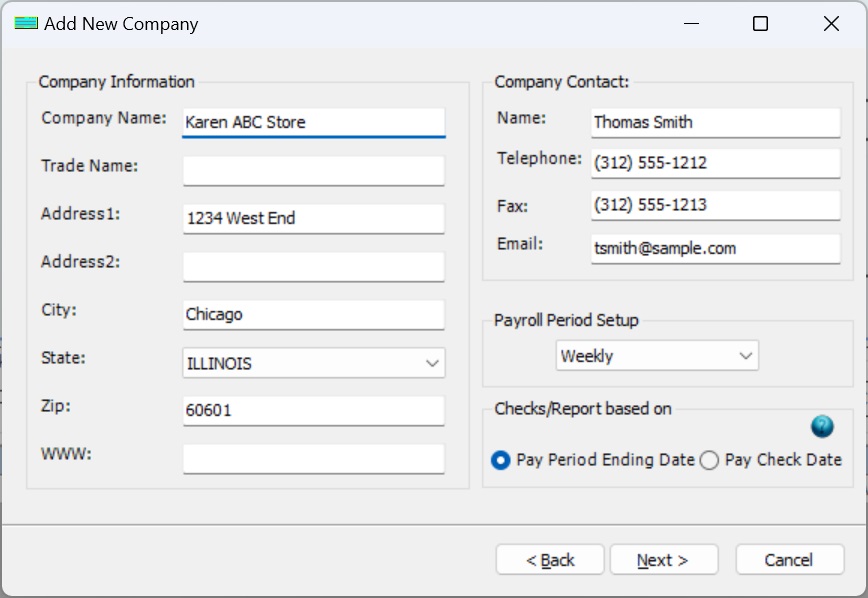
Task: Select the Pay Check Date radio button
Action: tap(708, 460)
